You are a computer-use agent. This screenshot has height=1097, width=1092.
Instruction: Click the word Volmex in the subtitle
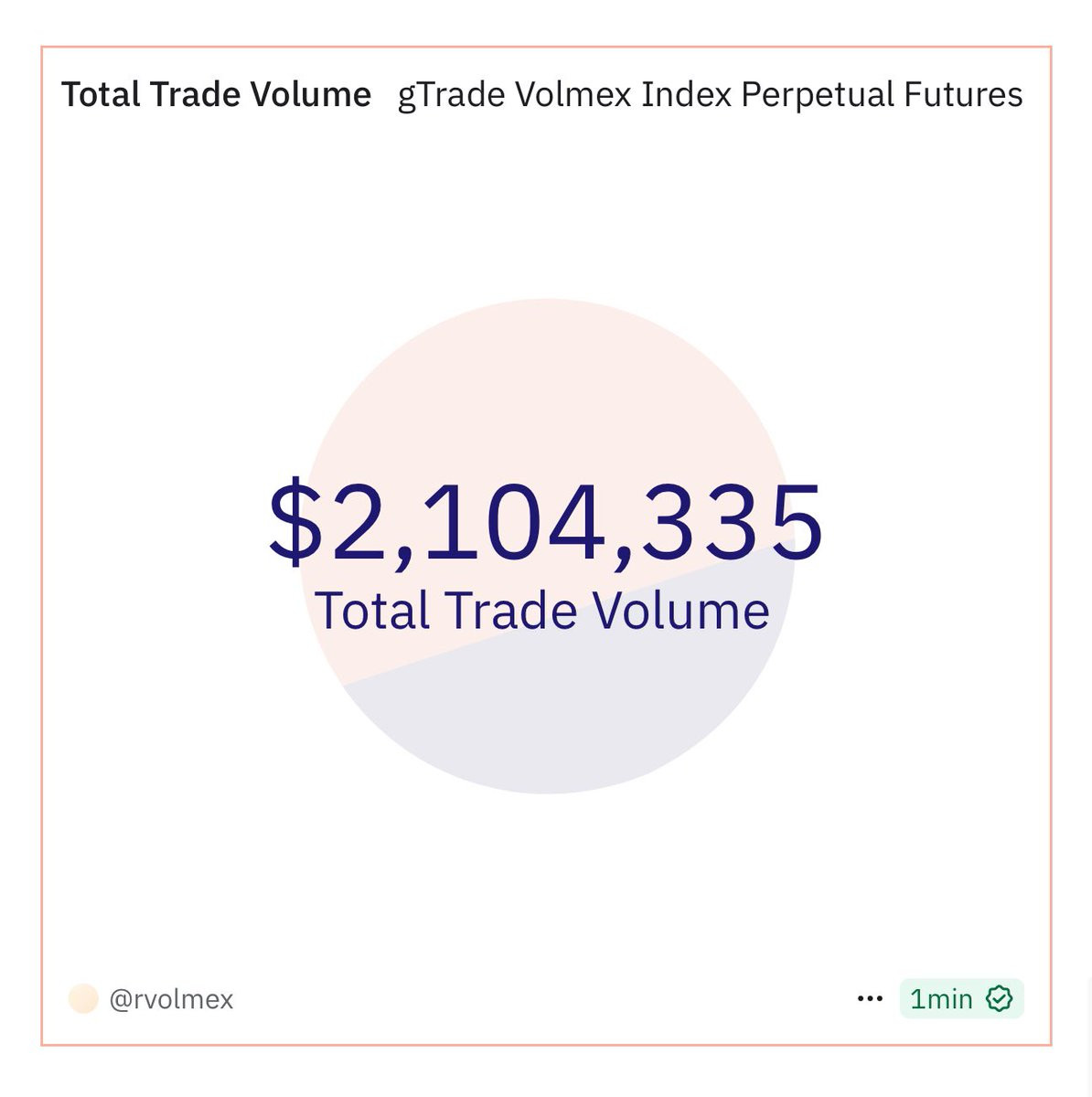click(x=573, y=95)
